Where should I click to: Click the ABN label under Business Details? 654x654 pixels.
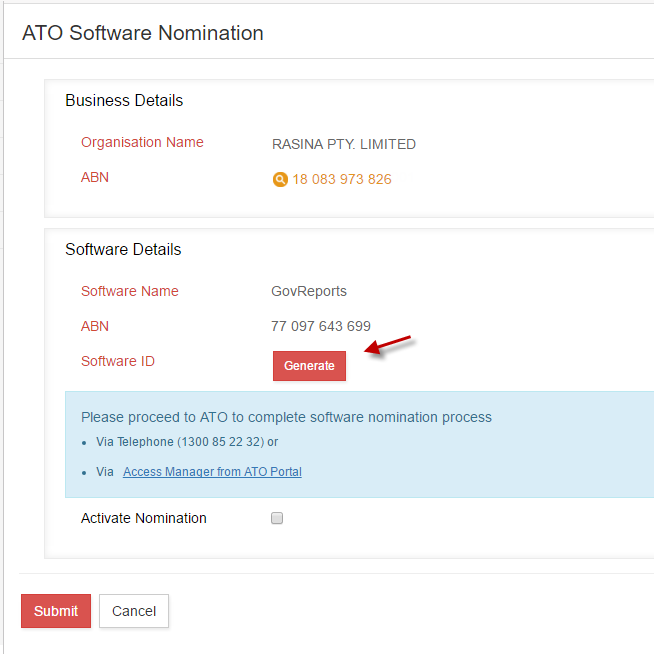[95, 177]
